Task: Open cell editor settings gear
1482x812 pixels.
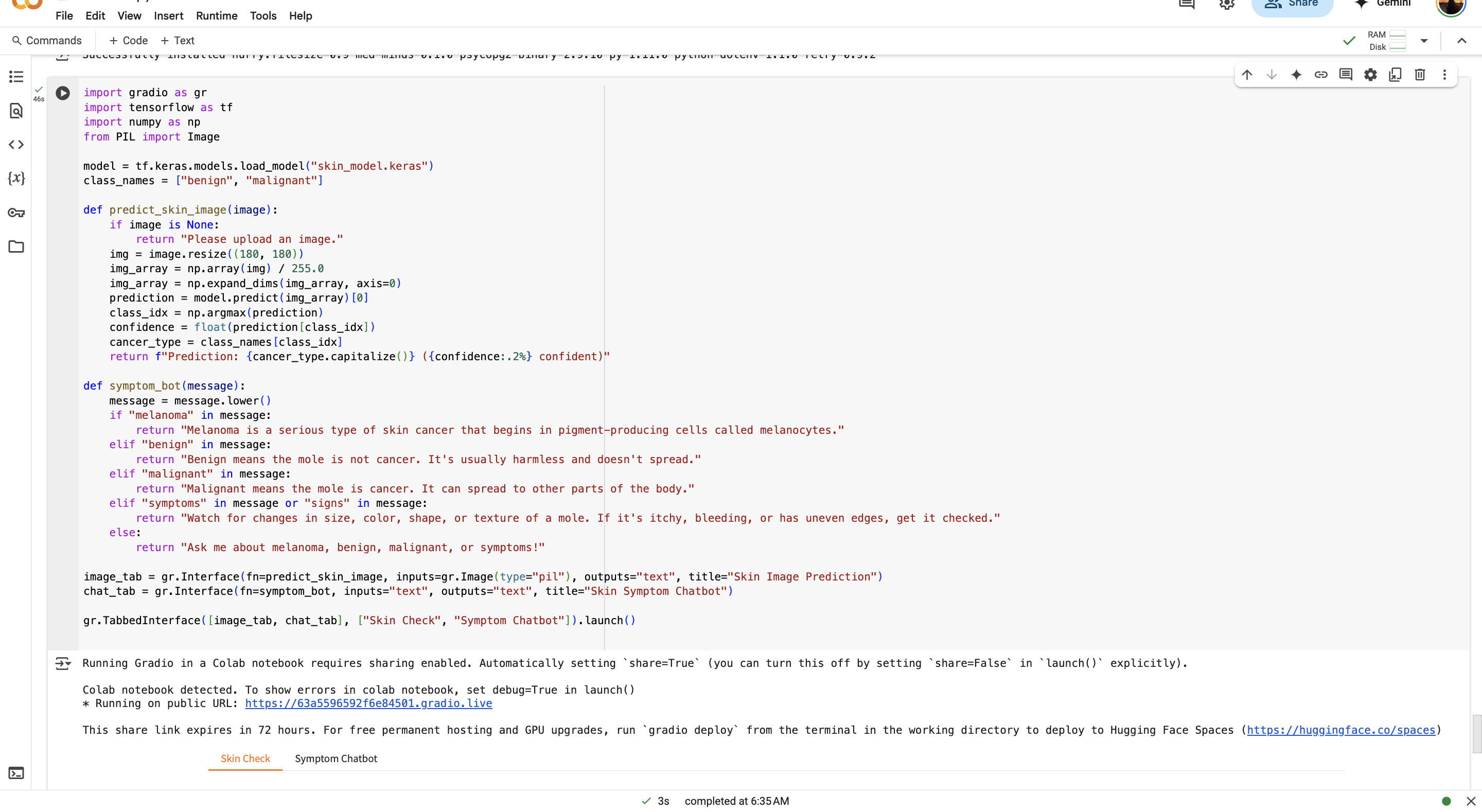Action: point(1370,75)
